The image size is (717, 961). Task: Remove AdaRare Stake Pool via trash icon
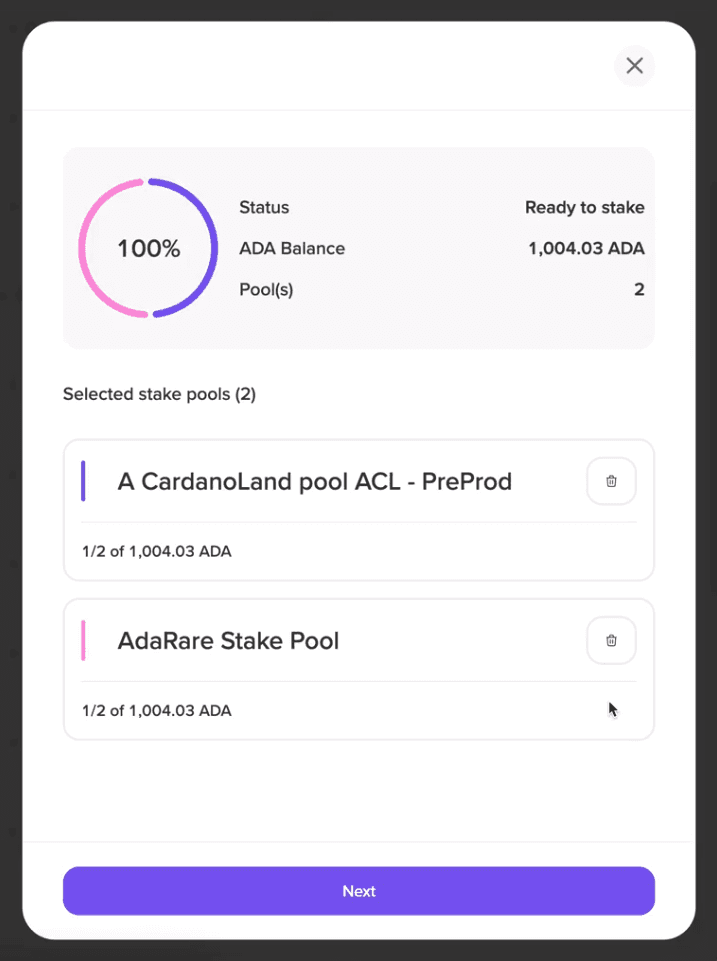pyautogui.click(x=611, y=641)
